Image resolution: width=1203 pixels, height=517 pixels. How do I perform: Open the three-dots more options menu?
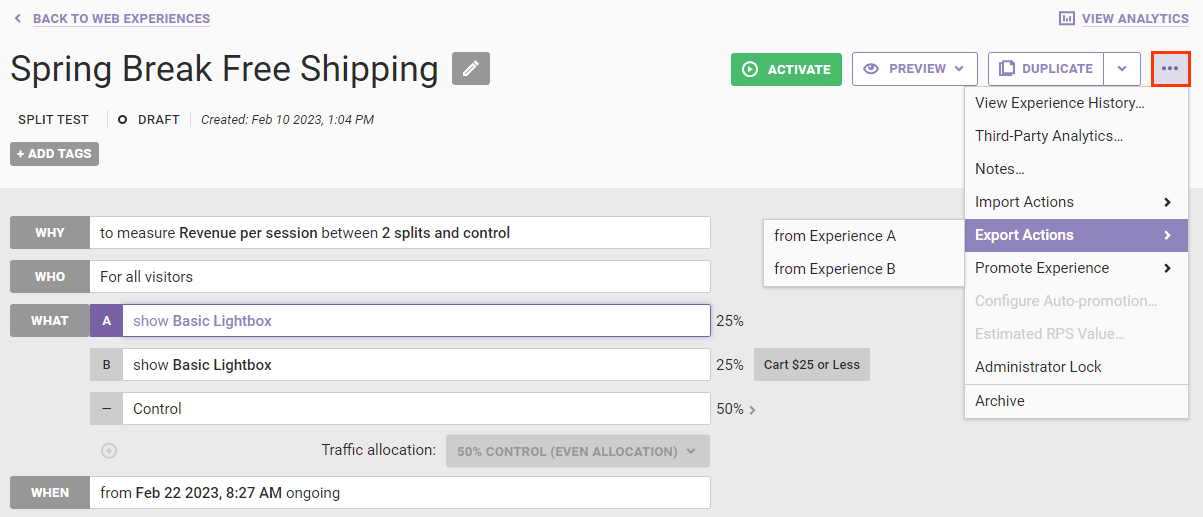[x=1170, y=69]
